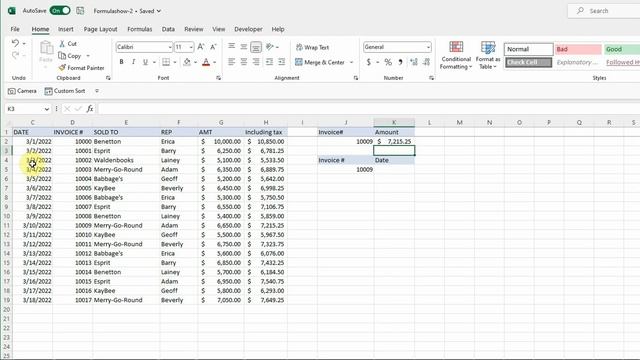Image resolution: width=640 pixels, height=360 pixels.
Task: Open the Name Box dropdown arrow
Action: pos(47,109)
